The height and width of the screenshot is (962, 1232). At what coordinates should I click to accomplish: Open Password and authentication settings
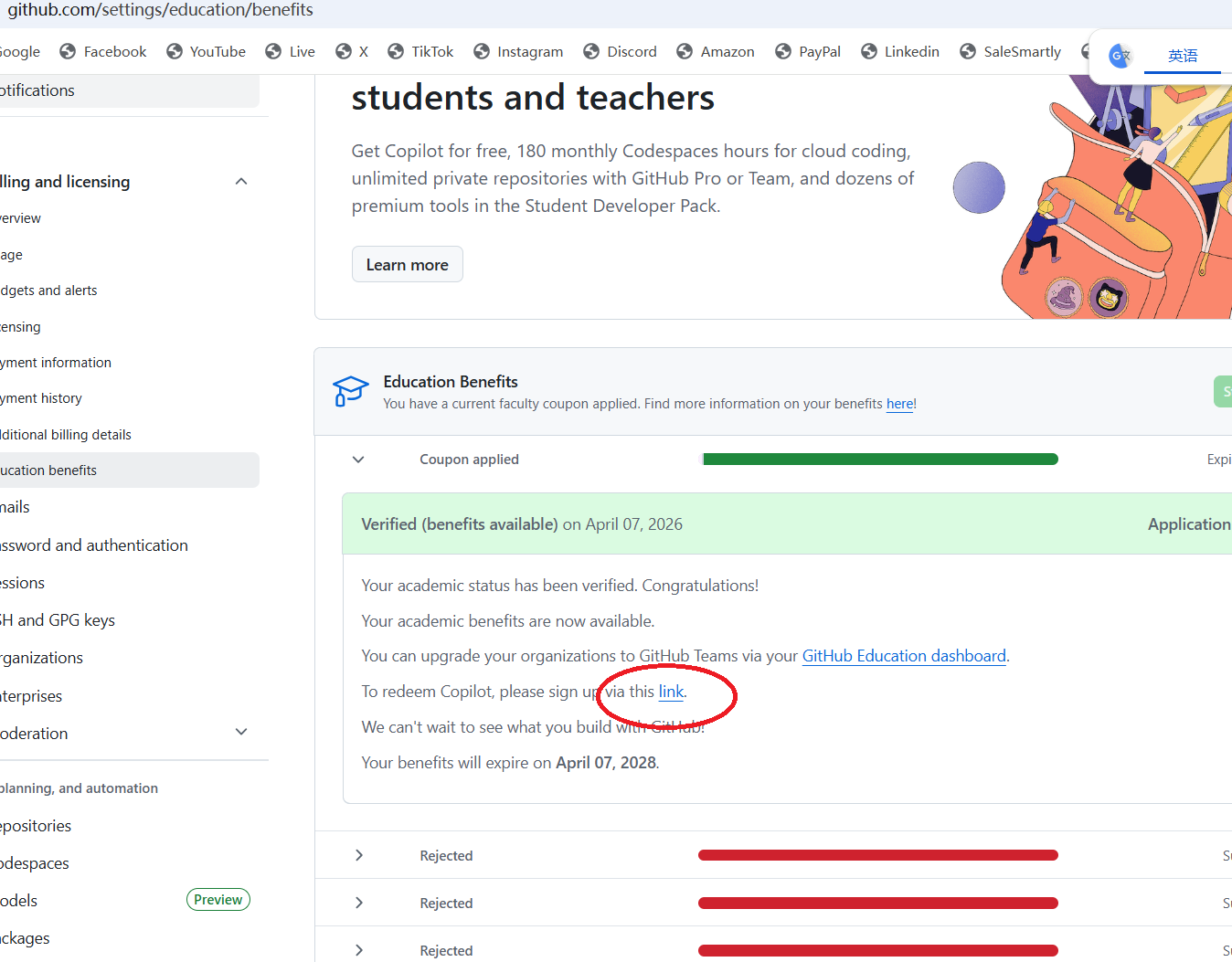(x=93, y=545)
